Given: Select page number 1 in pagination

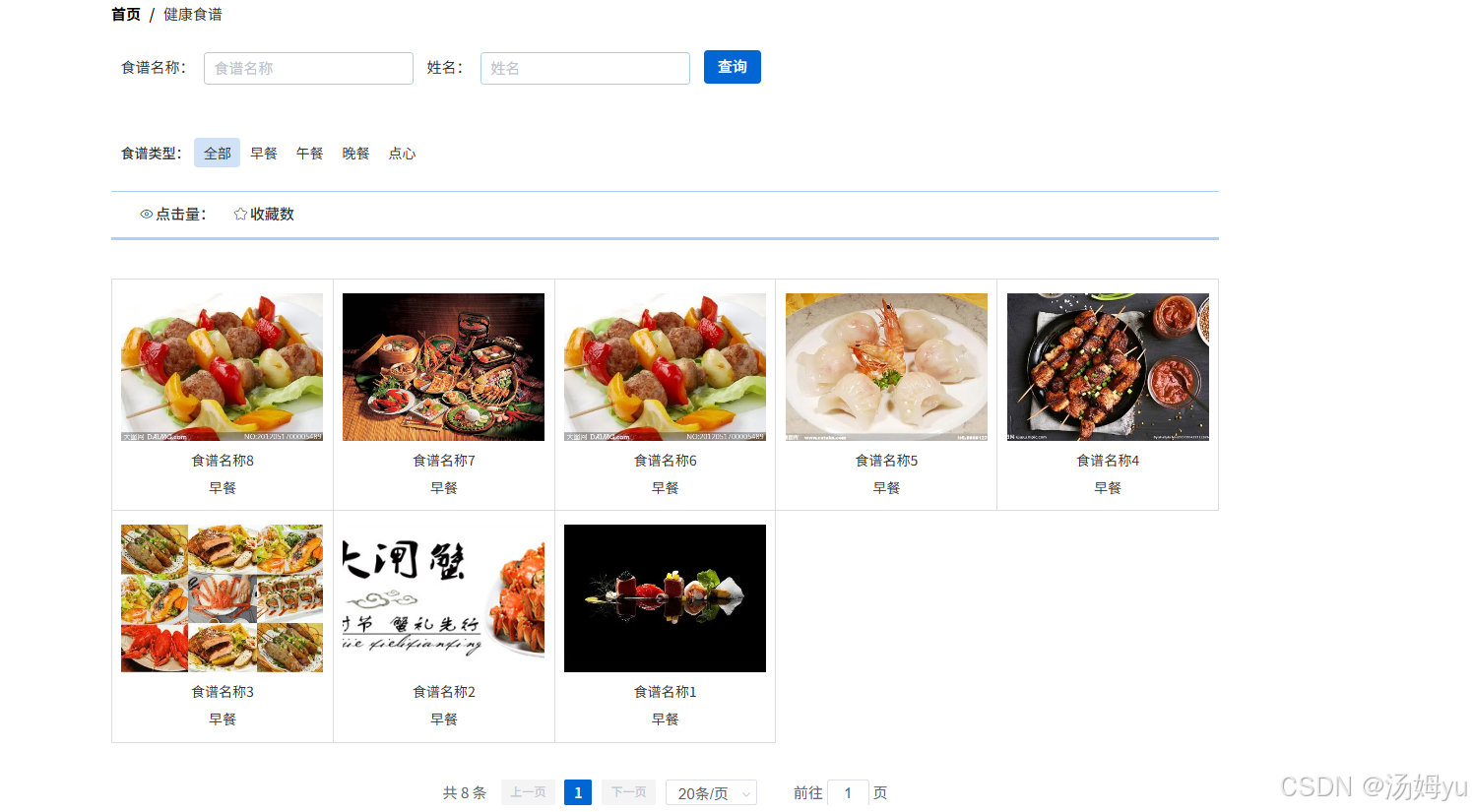Looking at the screenshot, I should tap(578, 792).
